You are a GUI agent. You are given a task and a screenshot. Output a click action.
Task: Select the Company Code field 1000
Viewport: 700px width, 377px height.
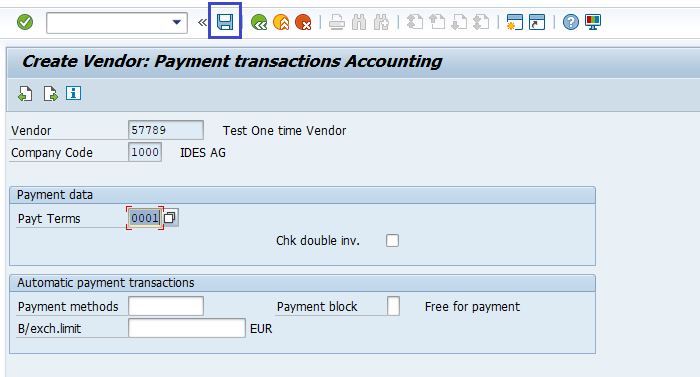tap(145, 152)
